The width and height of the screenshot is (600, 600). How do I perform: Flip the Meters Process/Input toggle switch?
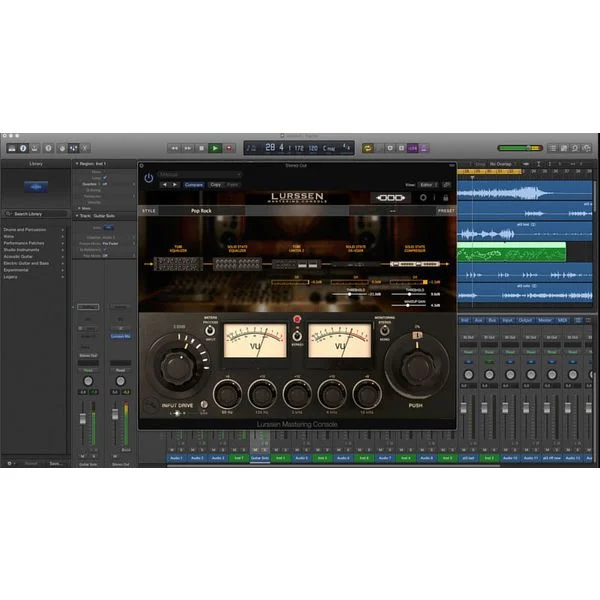click(x=210, y=331)
